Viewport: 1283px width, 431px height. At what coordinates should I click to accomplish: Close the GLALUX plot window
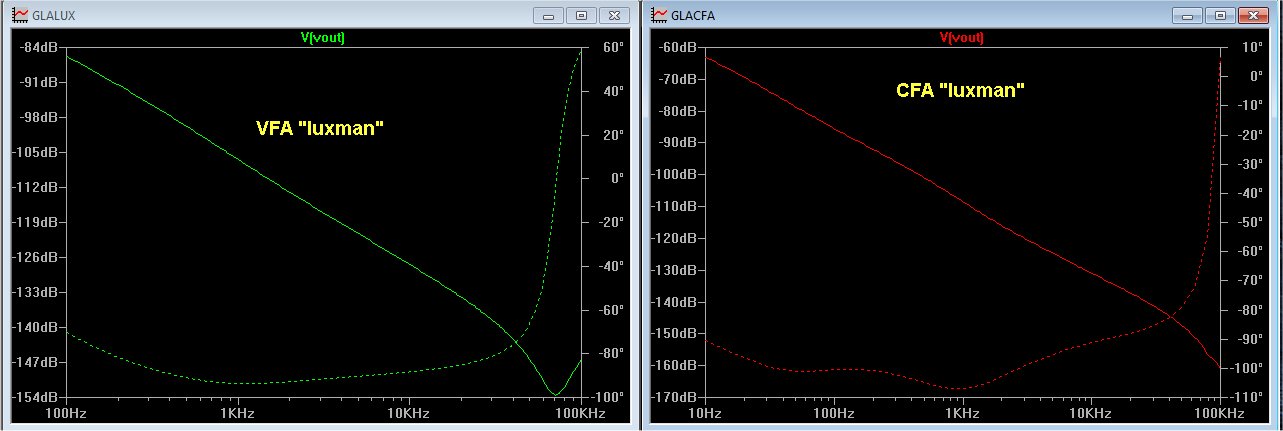pyautogui.click(x=613, y=16)
